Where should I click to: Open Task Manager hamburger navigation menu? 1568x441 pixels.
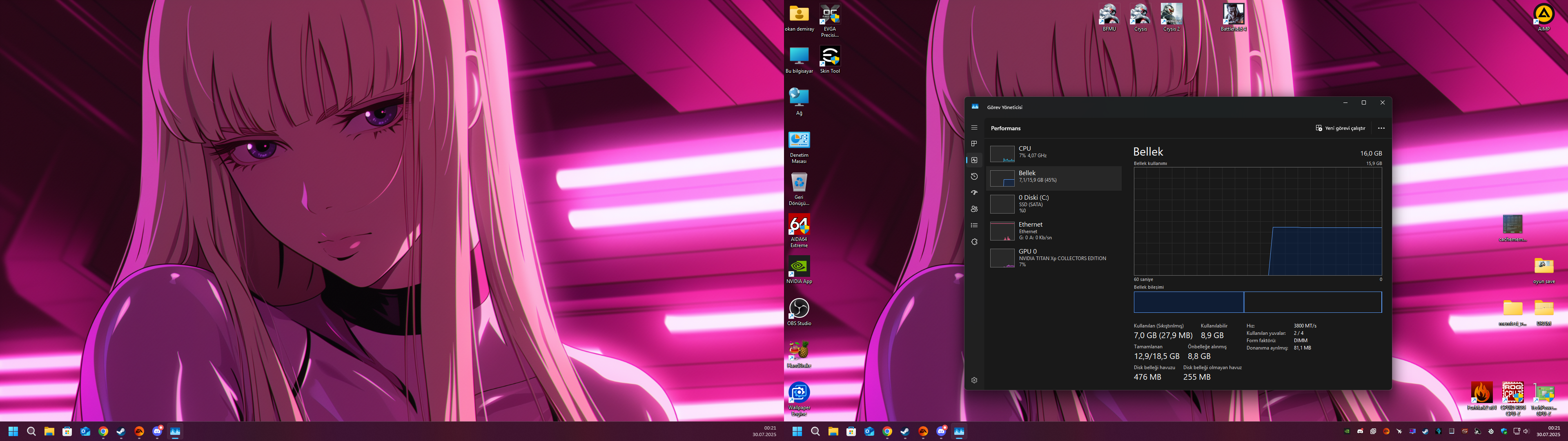click(974, 128)
